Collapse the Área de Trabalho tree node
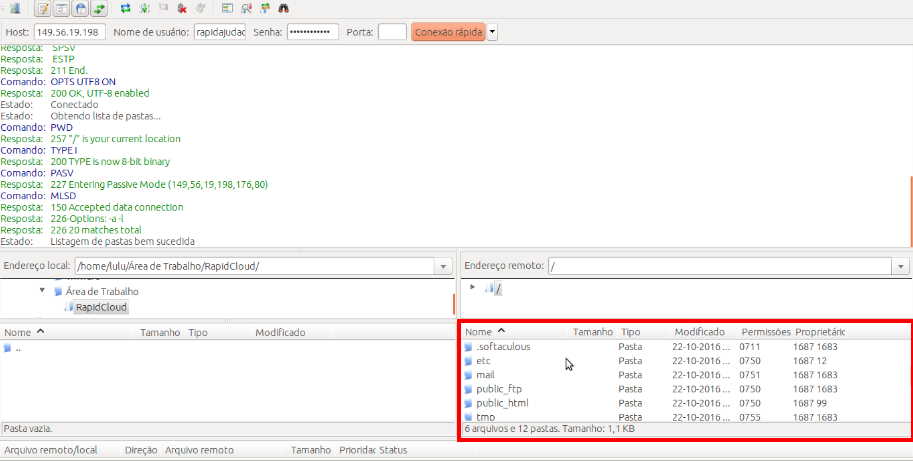The height and width of the screenshot is (461, 913). [43, 291]
